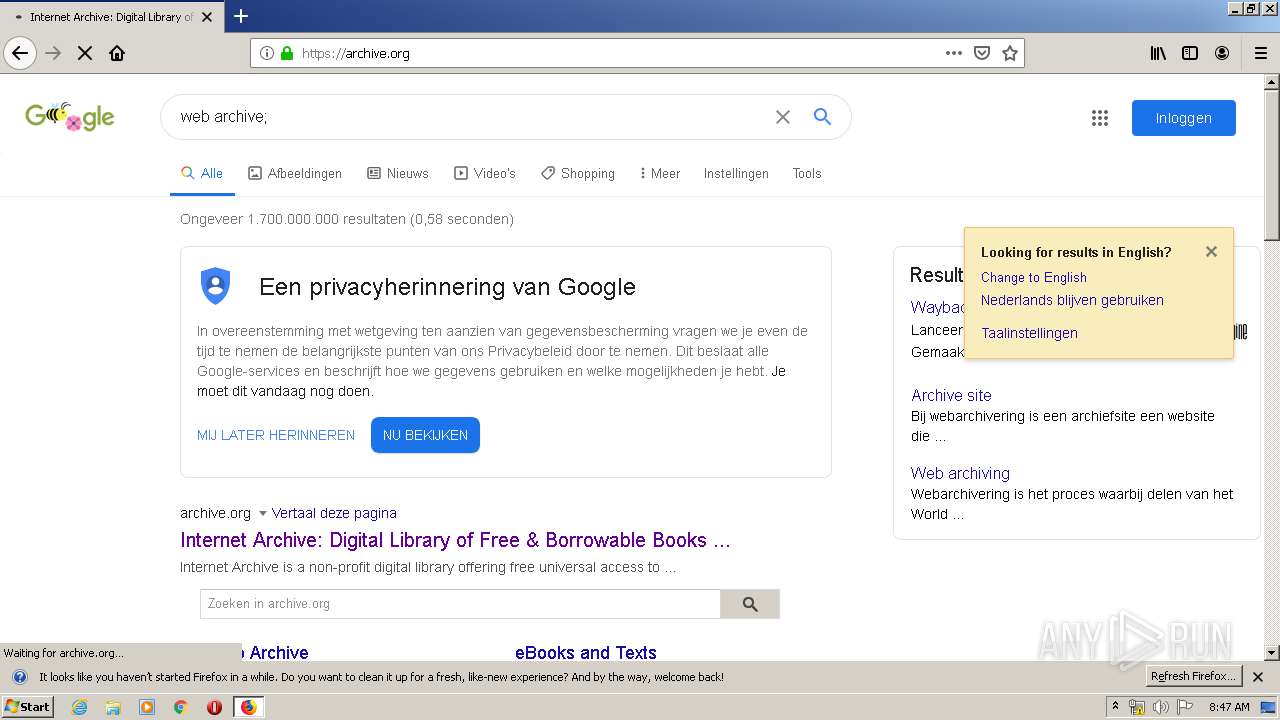Open the Library icon in toolbar
The height and width of the screenshot is (720, 1280).
(1158, 53)
